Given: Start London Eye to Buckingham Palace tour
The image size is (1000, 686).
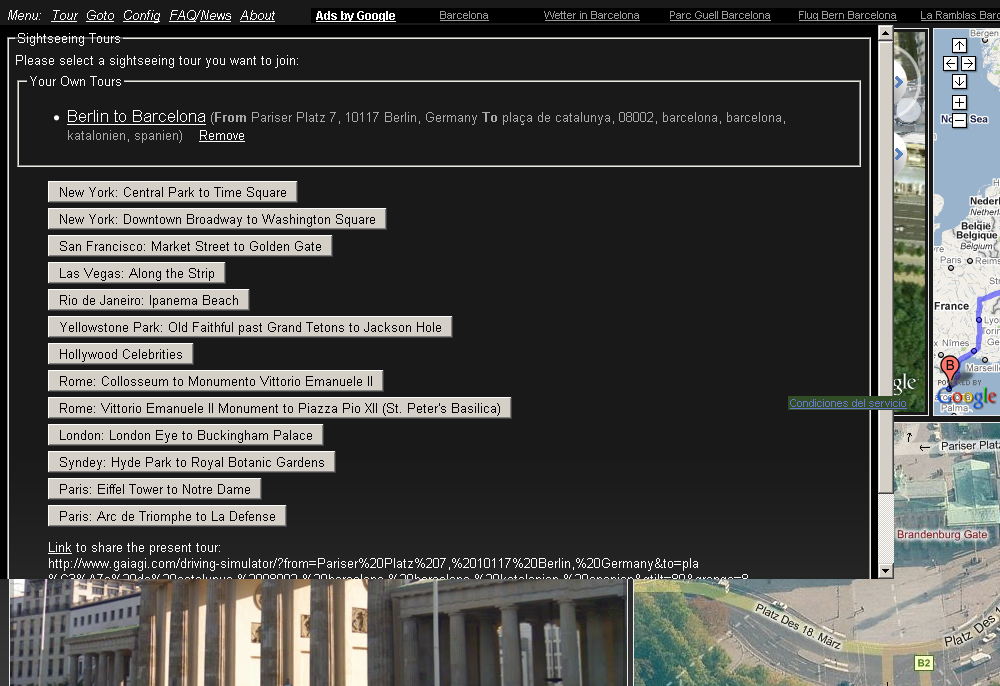Looking at the screenshot, I should pos(186,435).
